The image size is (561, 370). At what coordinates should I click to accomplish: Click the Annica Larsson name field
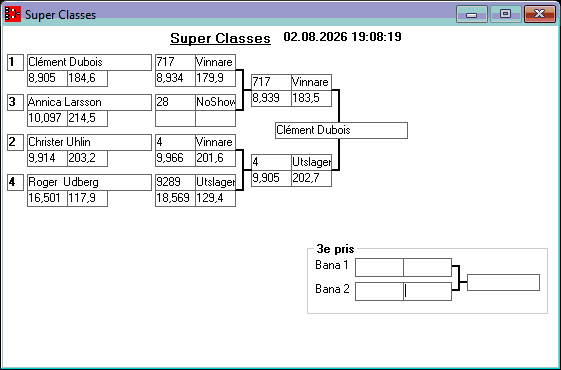click(x=89, y=102)
